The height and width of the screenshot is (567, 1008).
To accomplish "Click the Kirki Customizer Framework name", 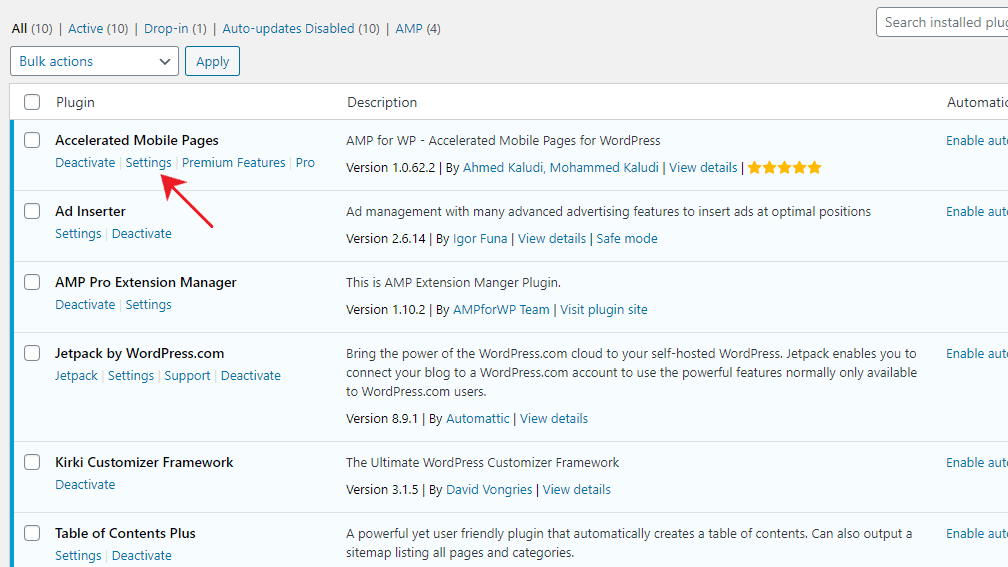I will (x=144, y=462).
